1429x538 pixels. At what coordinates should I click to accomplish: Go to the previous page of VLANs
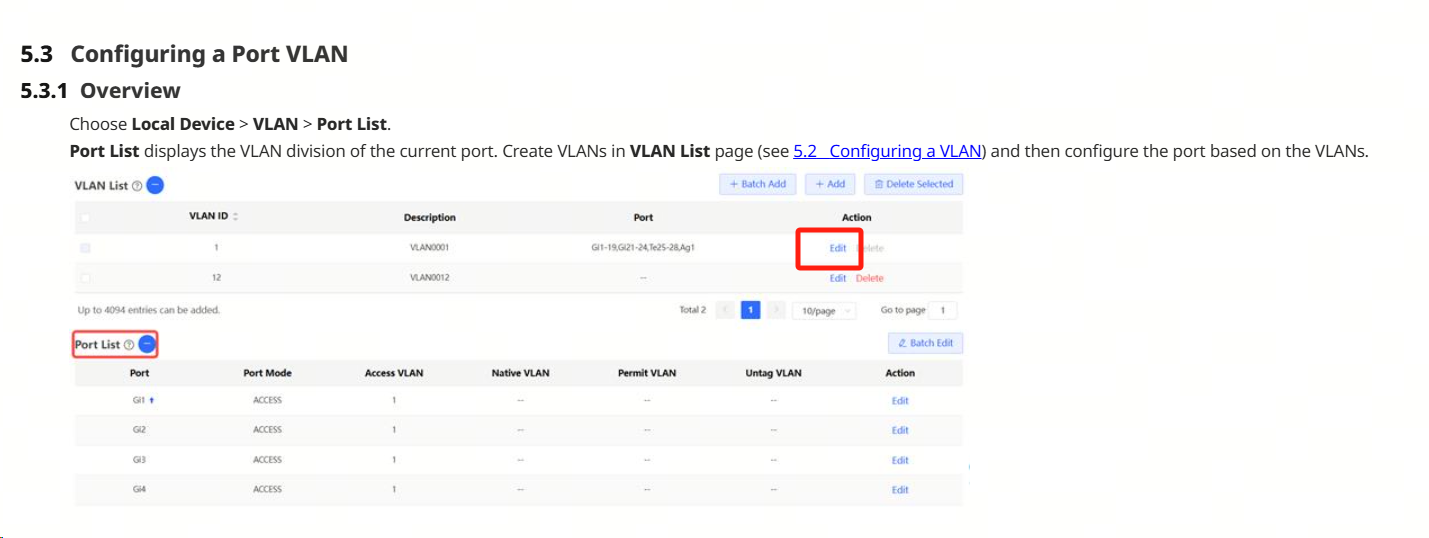725,310
